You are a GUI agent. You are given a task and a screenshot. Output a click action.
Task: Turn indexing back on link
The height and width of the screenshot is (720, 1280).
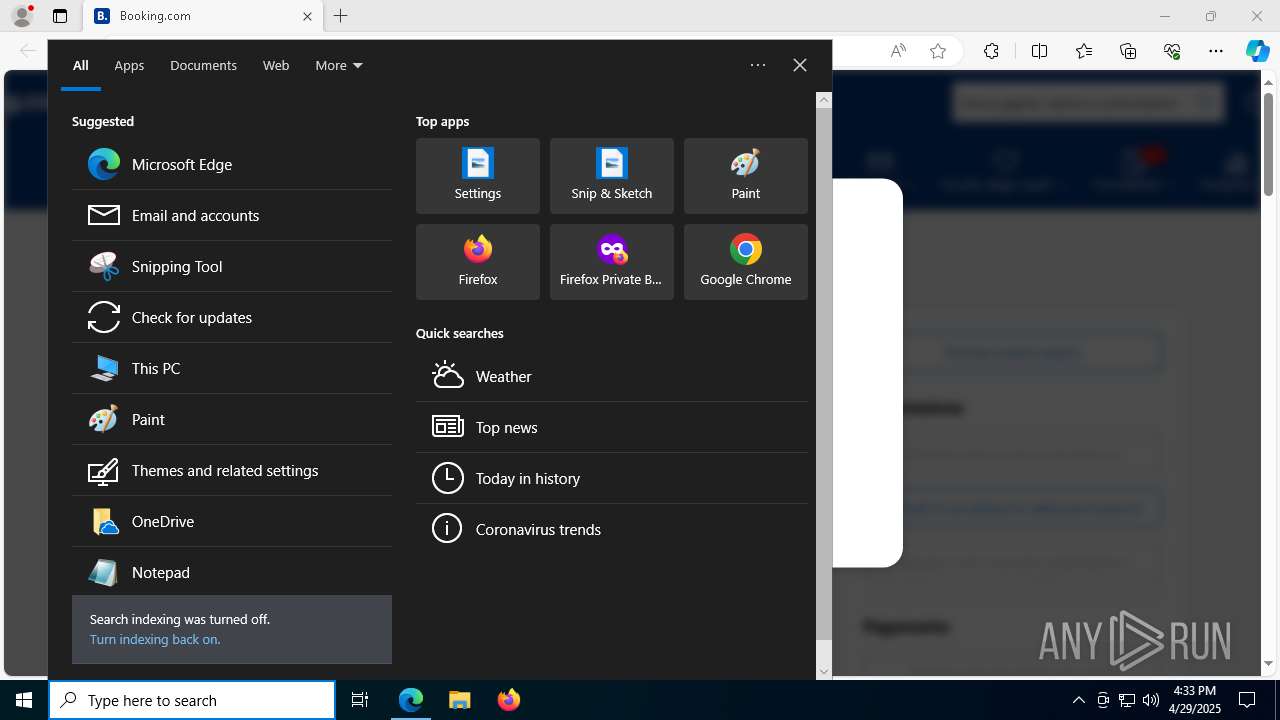tap(155, 639)
